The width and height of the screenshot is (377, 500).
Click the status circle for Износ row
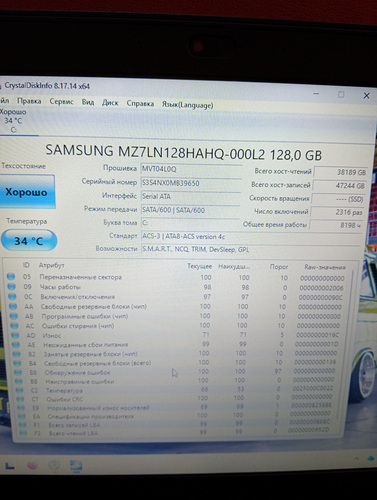click(x=15, y=335)
